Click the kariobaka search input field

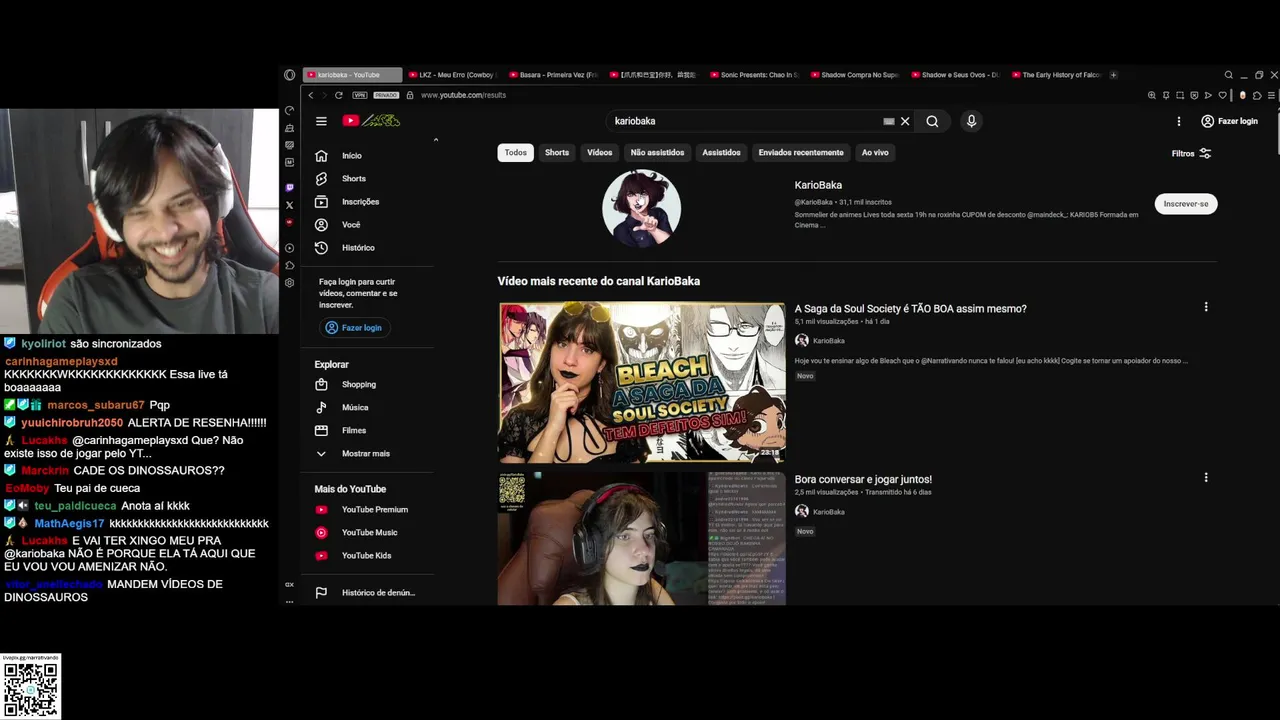[745, 121]
